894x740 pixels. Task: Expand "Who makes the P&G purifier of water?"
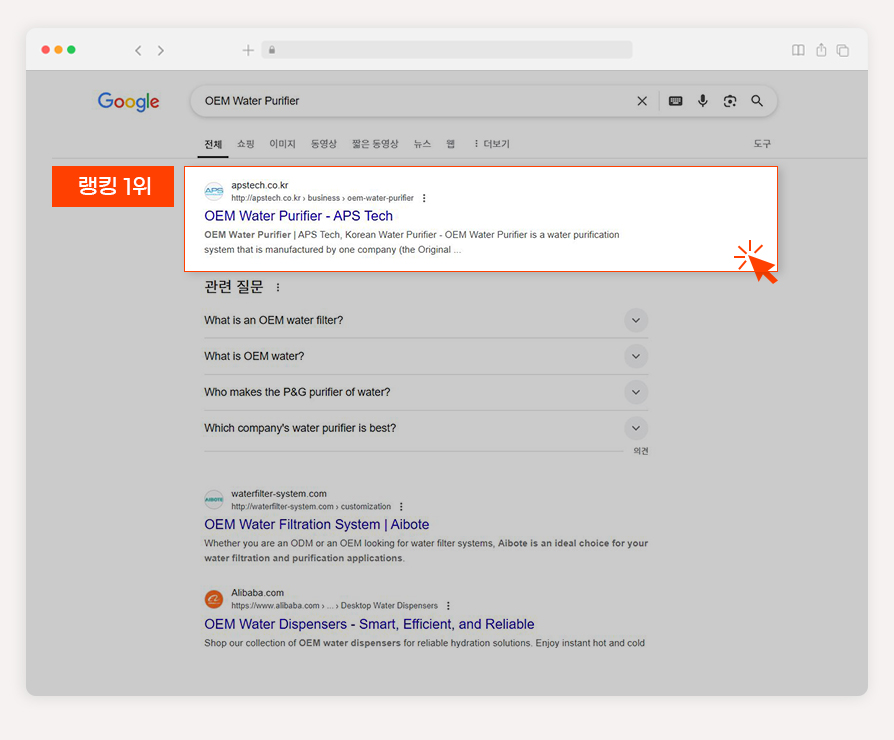click(x=636, y=392)
